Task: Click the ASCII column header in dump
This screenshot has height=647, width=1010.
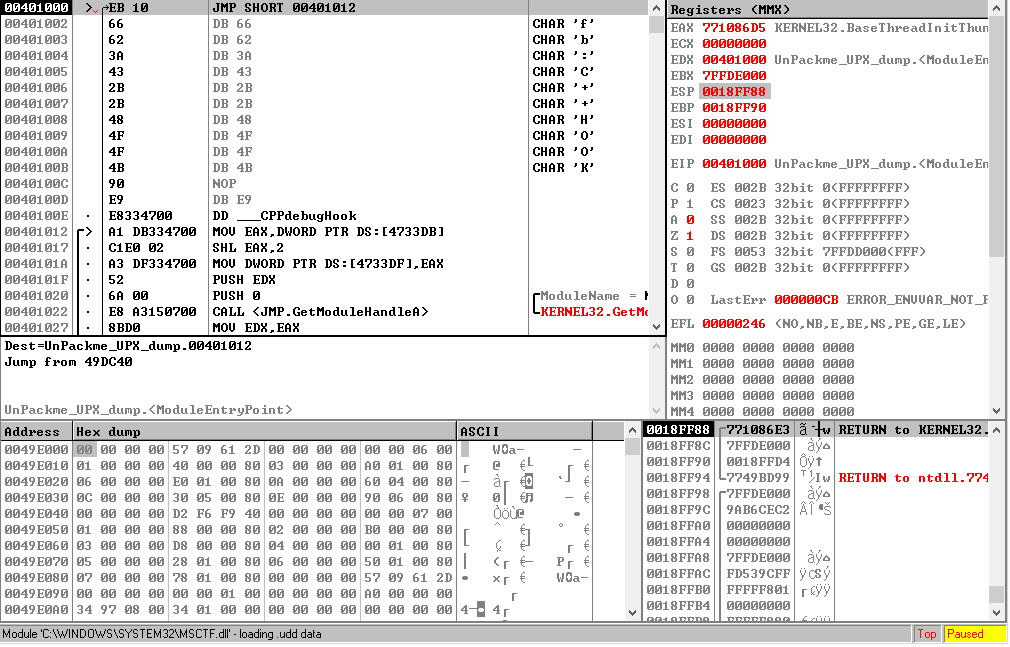Action: point(524,432)
